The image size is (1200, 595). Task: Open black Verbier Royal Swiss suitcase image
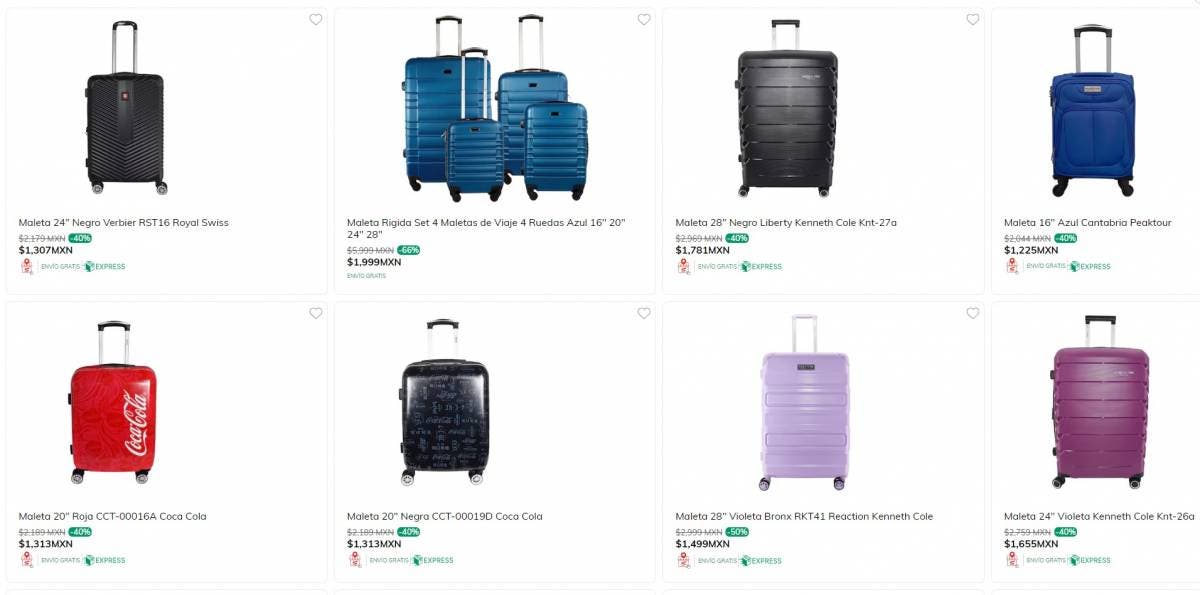coord(124,108)
